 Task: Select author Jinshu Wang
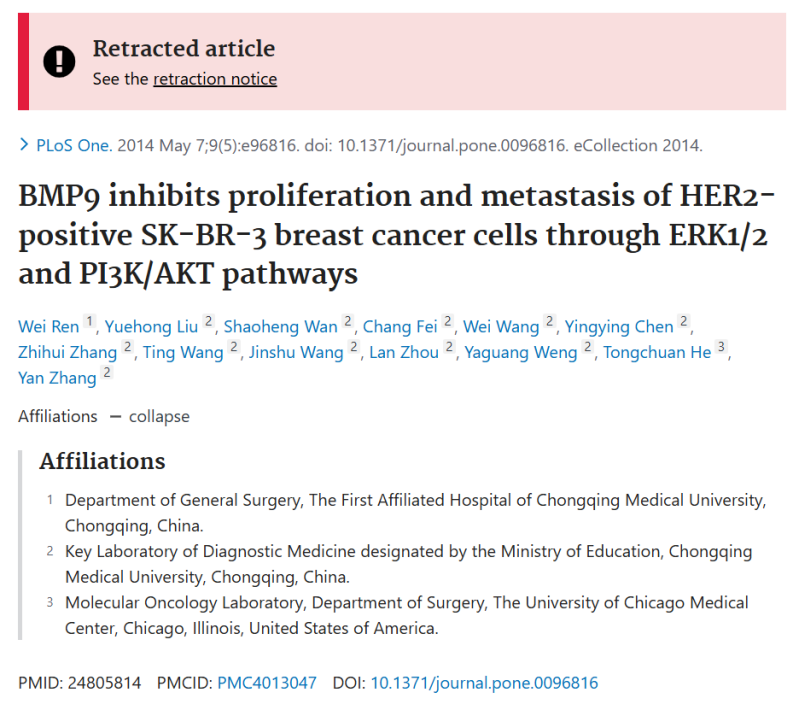(x=296, y=353)
